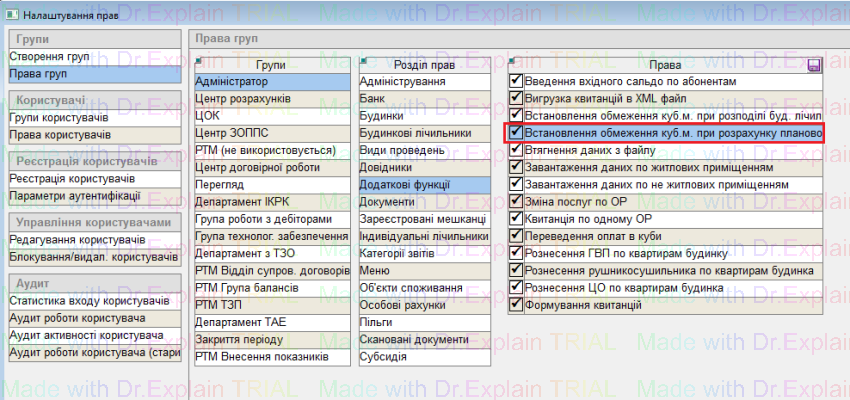Click the small marker icon in Групи column header
The height and width of the screenshot is (400, 850).
point(199,61)
